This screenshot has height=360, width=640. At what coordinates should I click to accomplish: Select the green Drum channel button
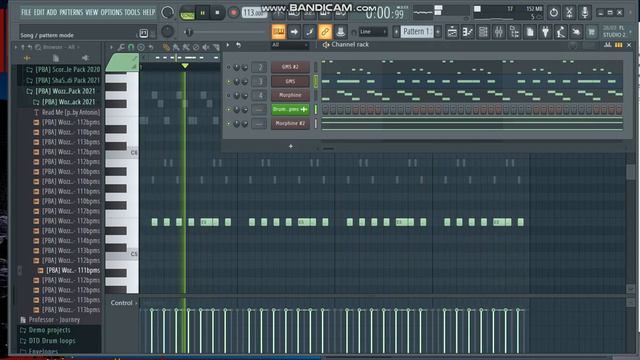(x=290, y=109)
